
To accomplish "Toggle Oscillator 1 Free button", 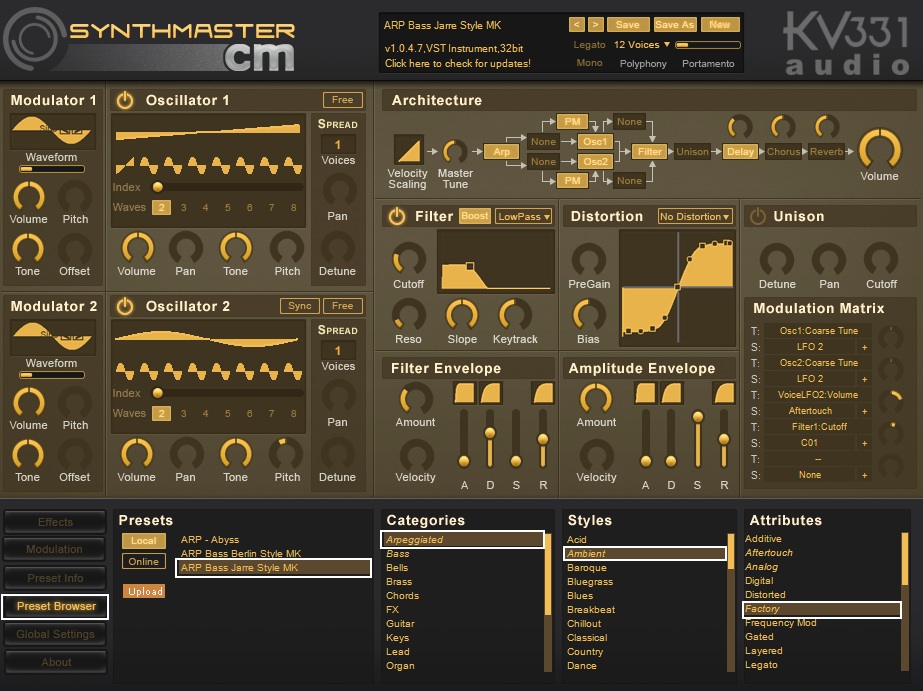I will coord(343,100).
